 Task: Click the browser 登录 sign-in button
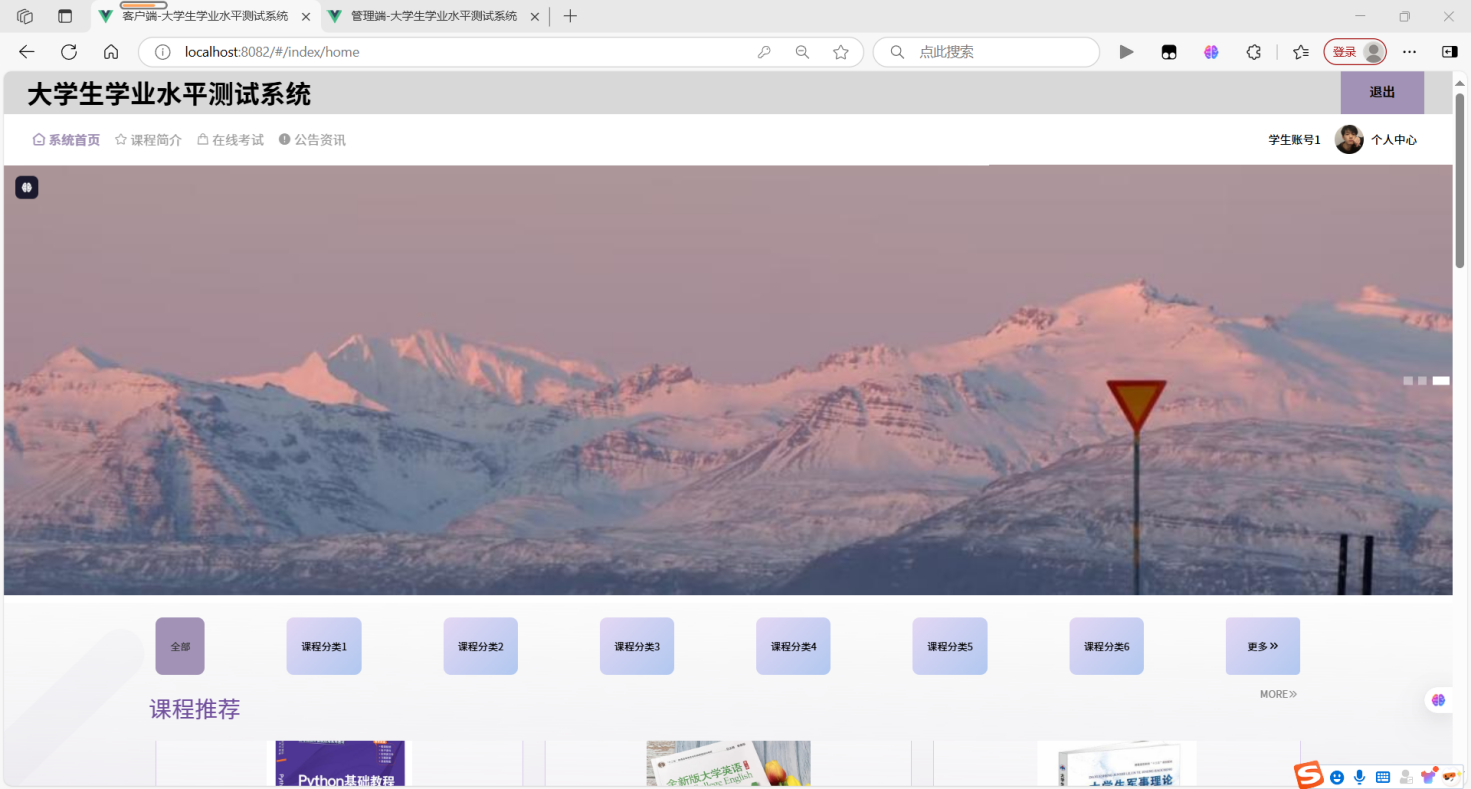pos(1355,52)
